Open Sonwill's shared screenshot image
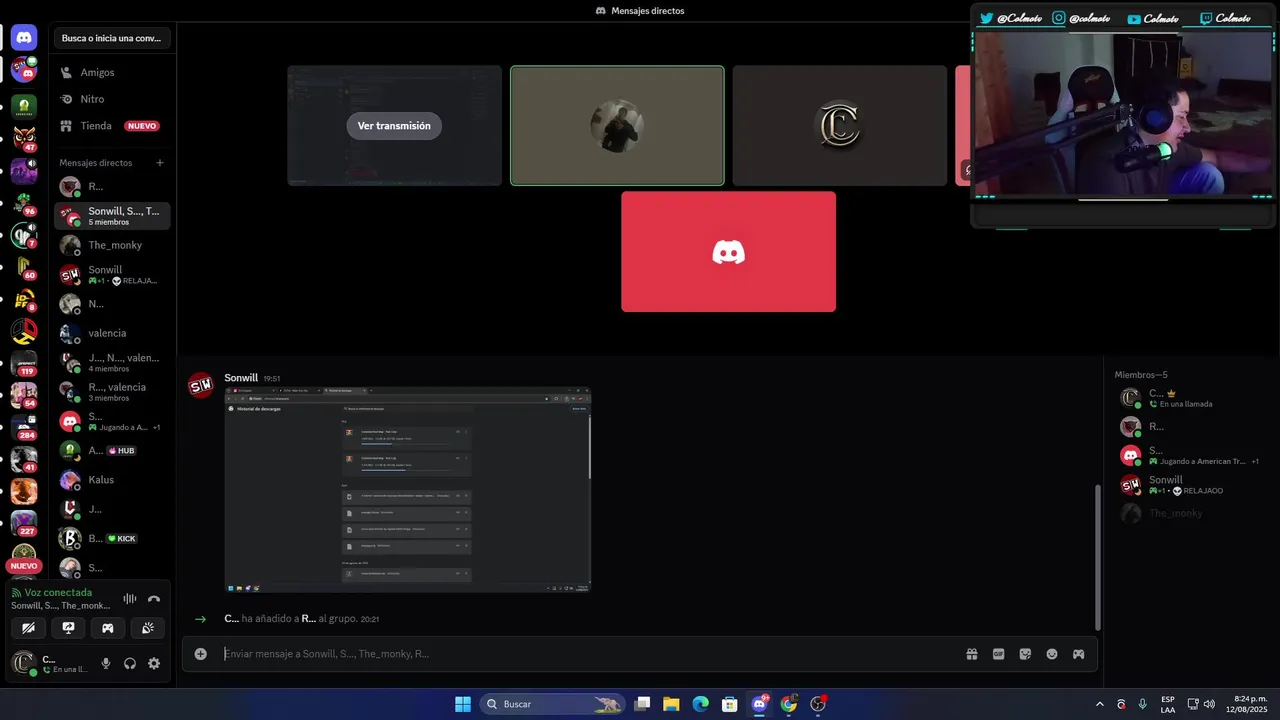The width and height of the screenshot is (1280, 720). click(x=408, y=490)
